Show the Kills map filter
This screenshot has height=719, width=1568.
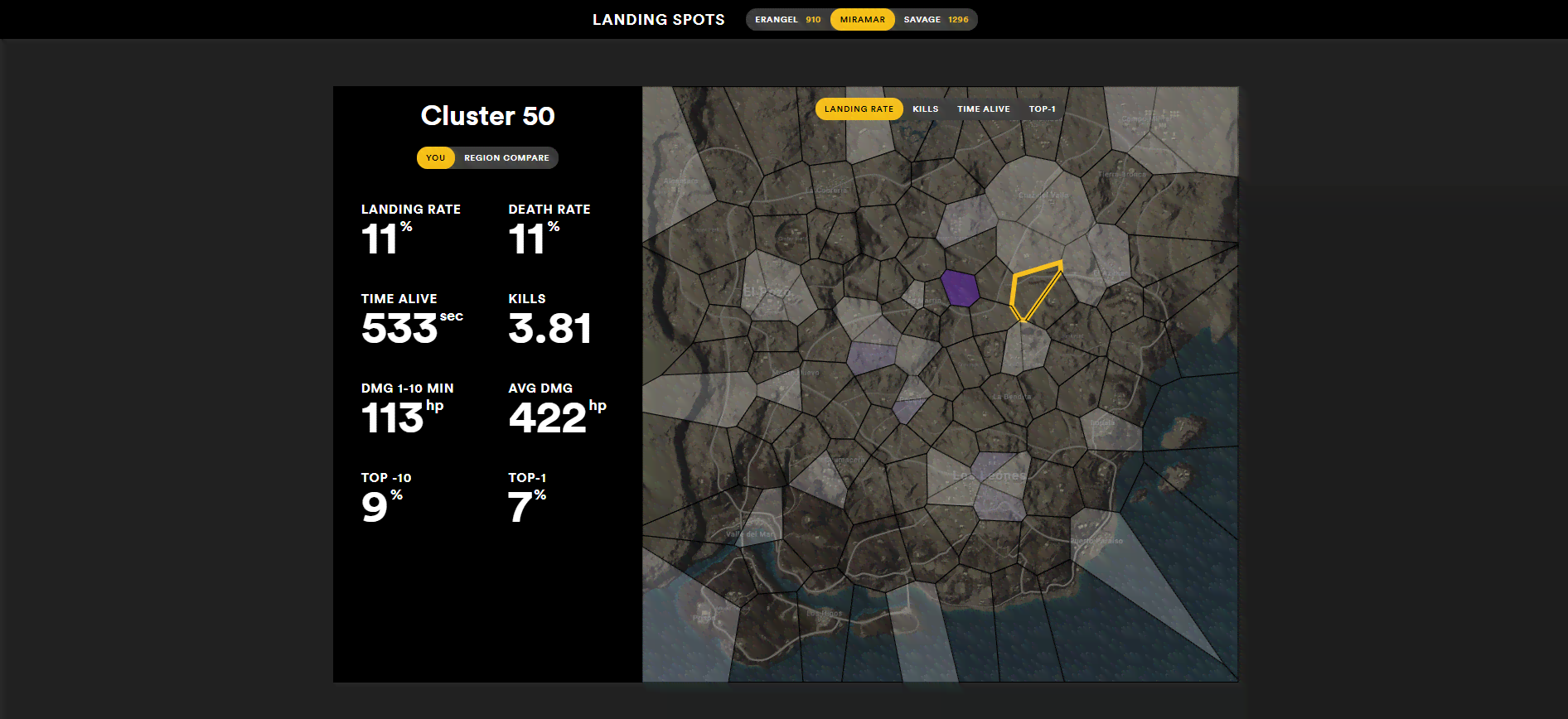(x=925, y=109)
